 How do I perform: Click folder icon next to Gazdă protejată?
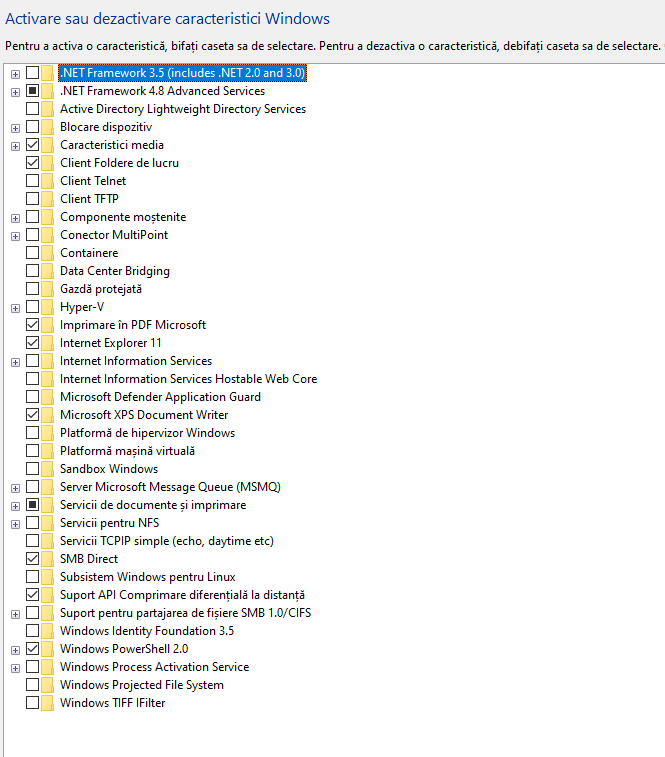47,289
